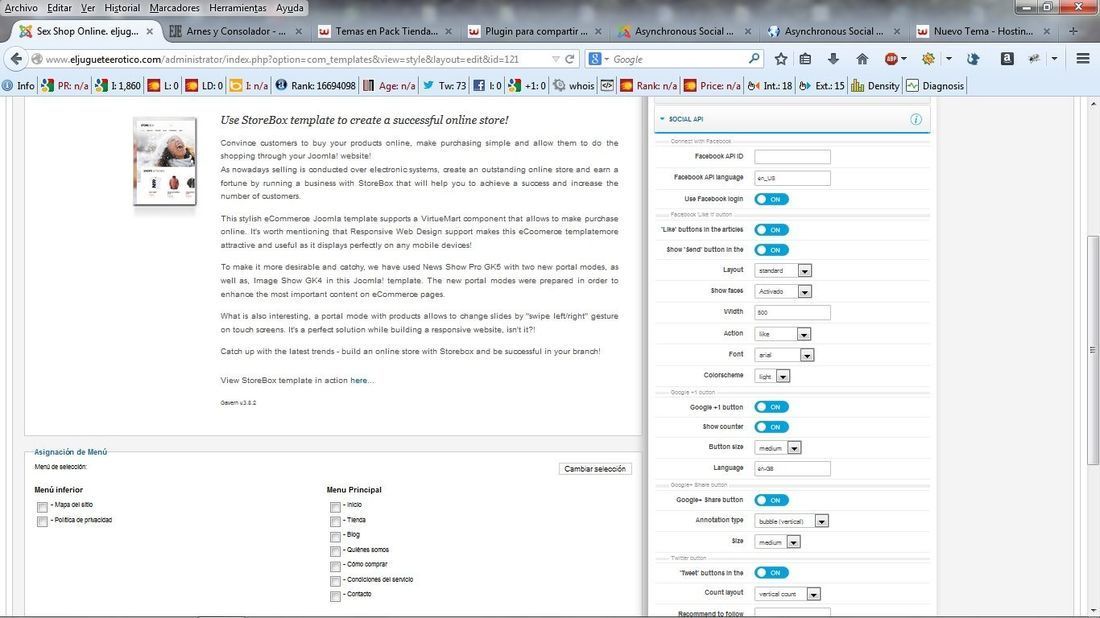The width and height of the screenshot is (1100, 618).
Task: Toggle the Show counter switch
Action: point(771,426)
